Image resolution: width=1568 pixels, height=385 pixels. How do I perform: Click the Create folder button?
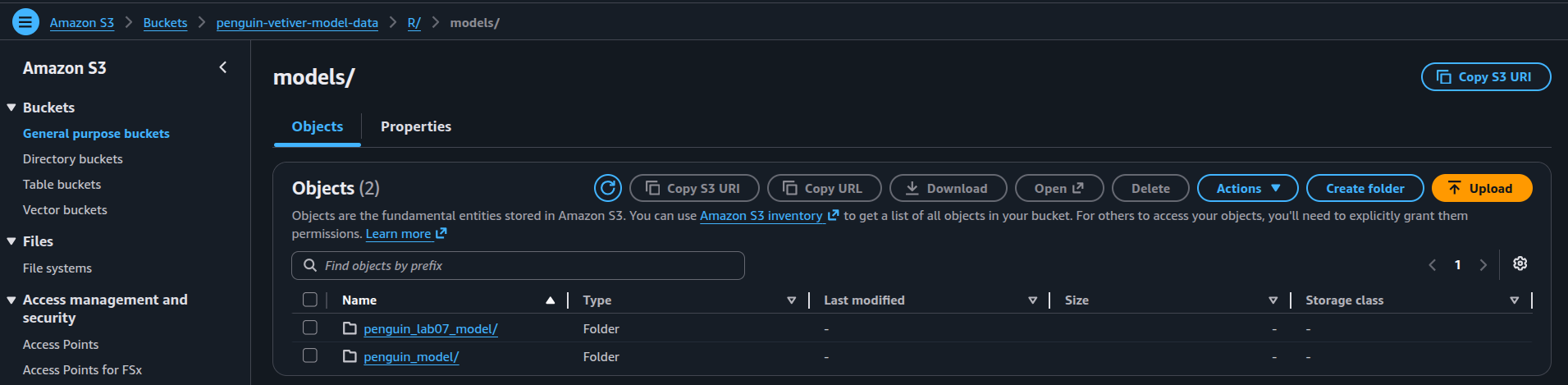coord(1365,188)
